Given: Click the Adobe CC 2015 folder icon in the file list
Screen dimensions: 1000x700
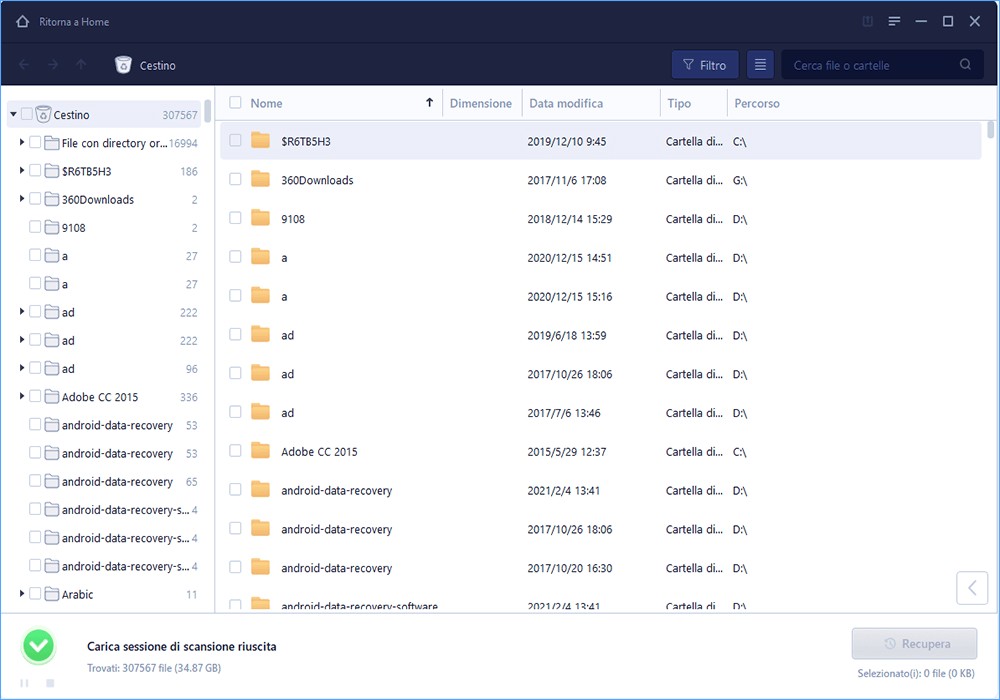Looking at the screenshot, I should [260, 451].
